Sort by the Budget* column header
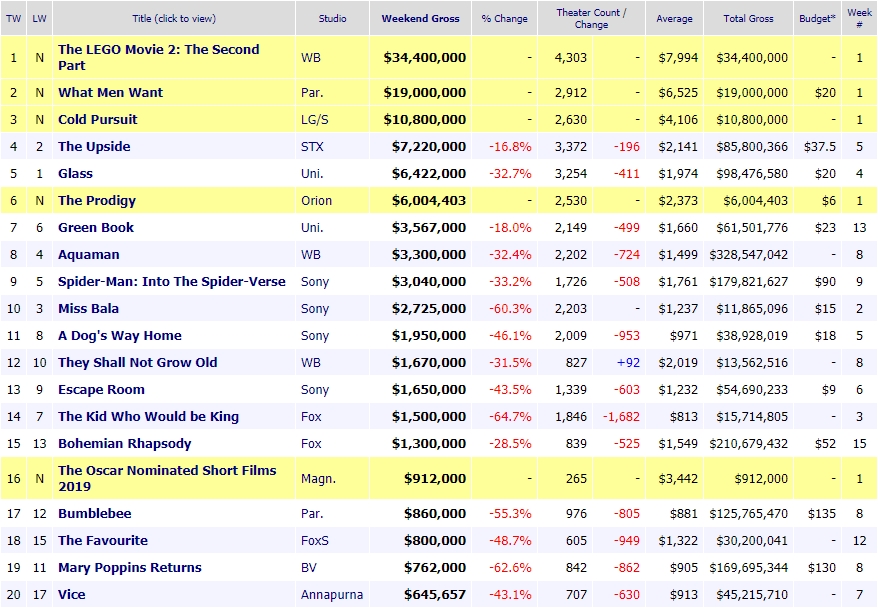 [x=817, y=18]
